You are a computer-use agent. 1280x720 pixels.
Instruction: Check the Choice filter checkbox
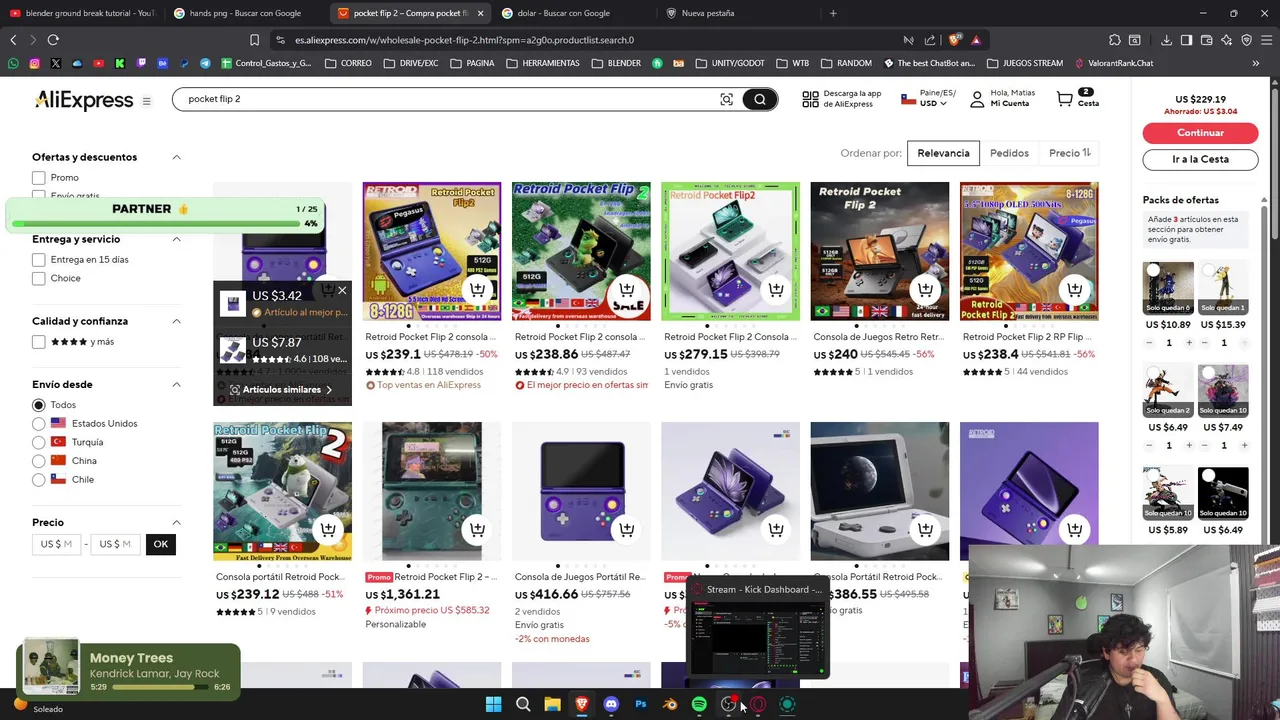pos(38,278)
